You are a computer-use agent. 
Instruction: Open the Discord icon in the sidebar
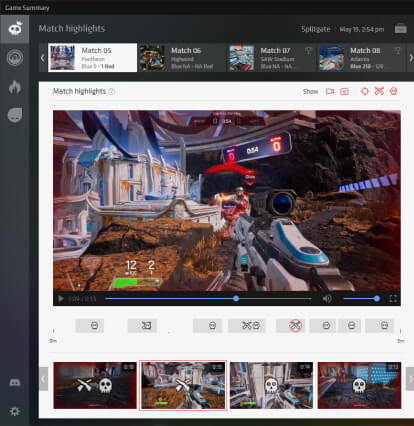coord(15,383)
